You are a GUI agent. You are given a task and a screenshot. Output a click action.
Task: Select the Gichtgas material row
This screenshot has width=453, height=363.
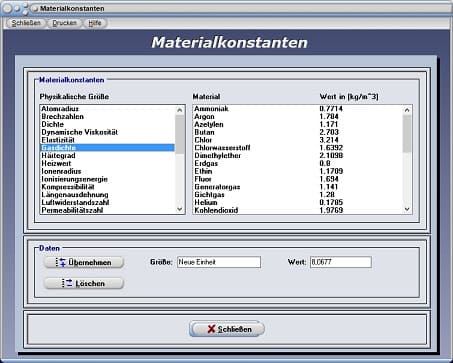298,195
